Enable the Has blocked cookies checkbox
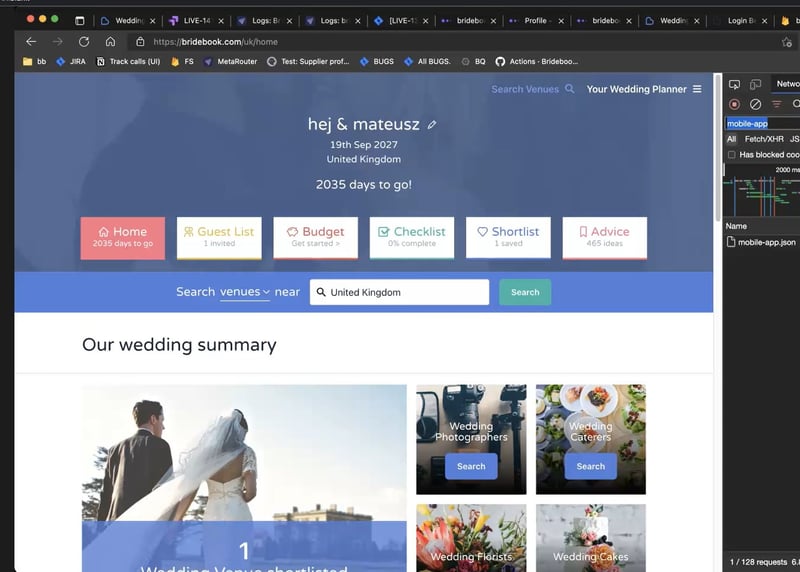Screen dimensions: 800x572 [732, 155]
